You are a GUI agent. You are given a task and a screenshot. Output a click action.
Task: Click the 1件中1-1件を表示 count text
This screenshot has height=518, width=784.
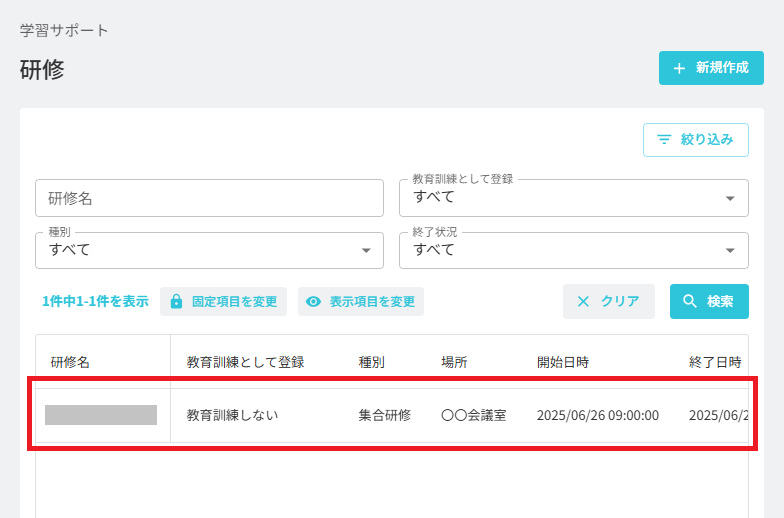(x=95, y=302)
